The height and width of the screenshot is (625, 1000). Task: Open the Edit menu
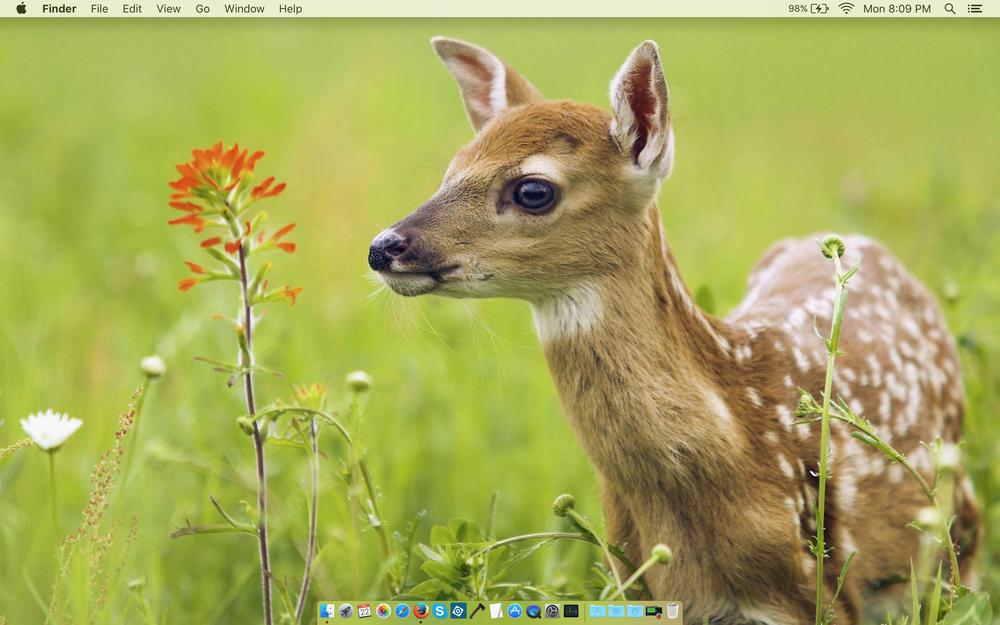(132, 8)
